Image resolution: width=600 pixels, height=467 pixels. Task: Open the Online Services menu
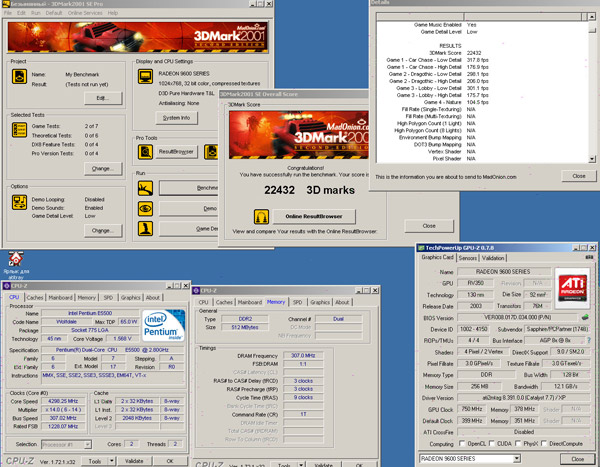(85, 13)
